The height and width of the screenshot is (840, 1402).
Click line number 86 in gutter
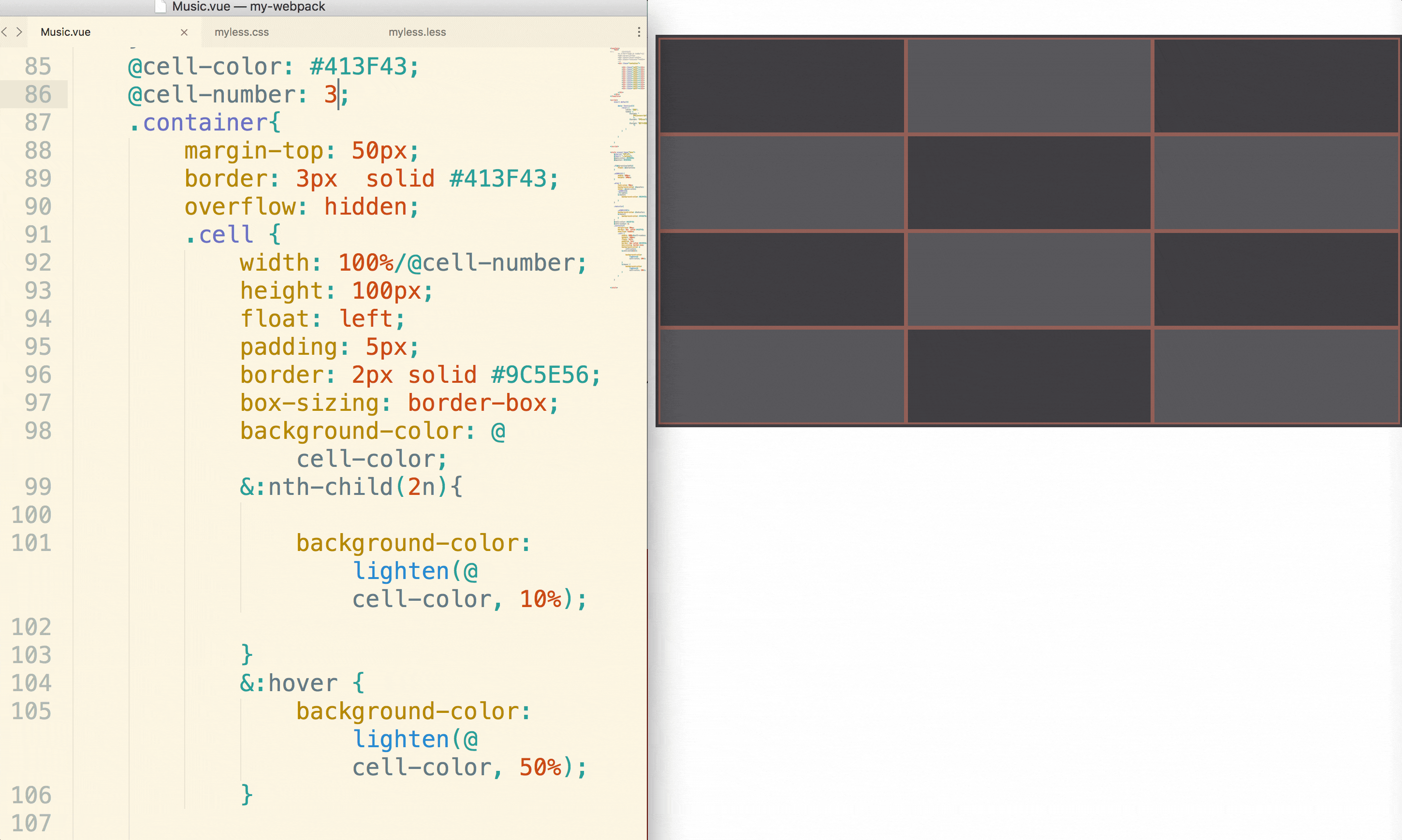click(x=37, y=95)
